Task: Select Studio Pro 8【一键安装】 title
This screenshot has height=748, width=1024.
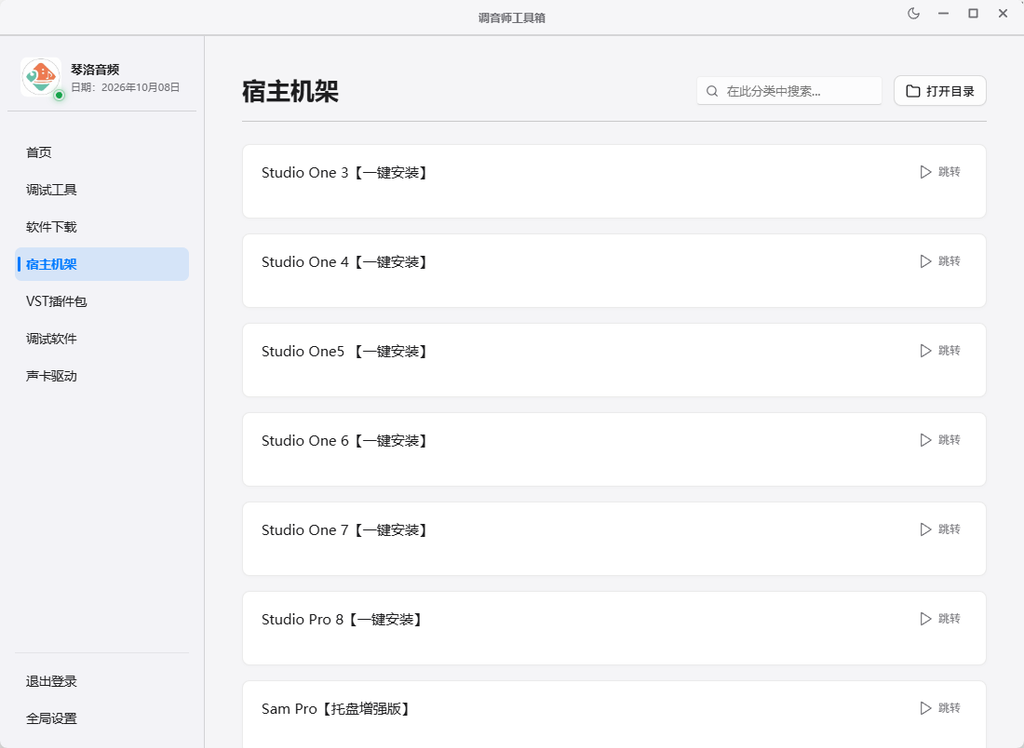Action: coord(344,619)
